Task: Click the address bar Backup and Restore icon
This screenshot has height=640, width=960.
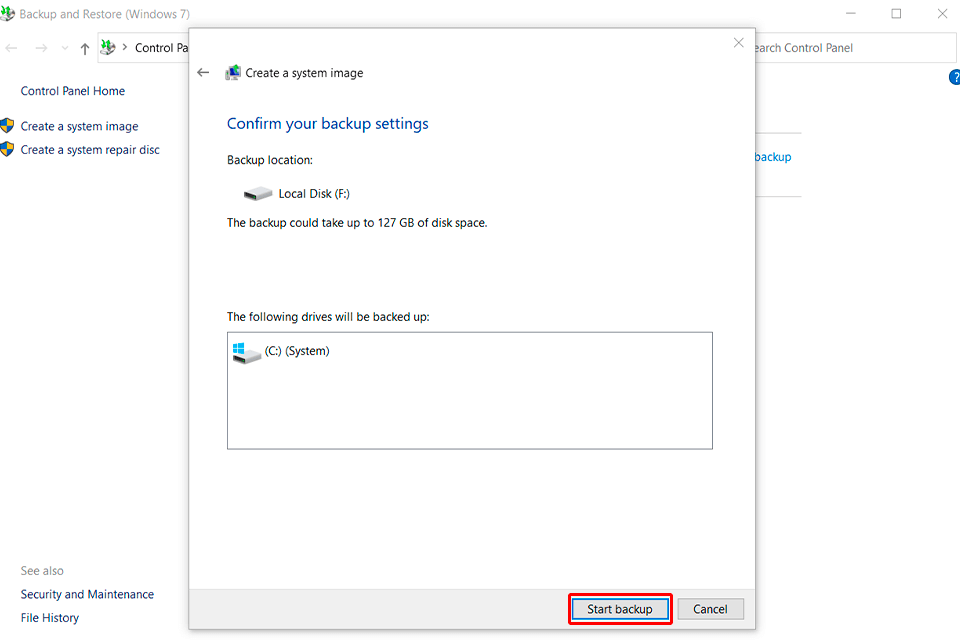Action: (x=108, y=47)
